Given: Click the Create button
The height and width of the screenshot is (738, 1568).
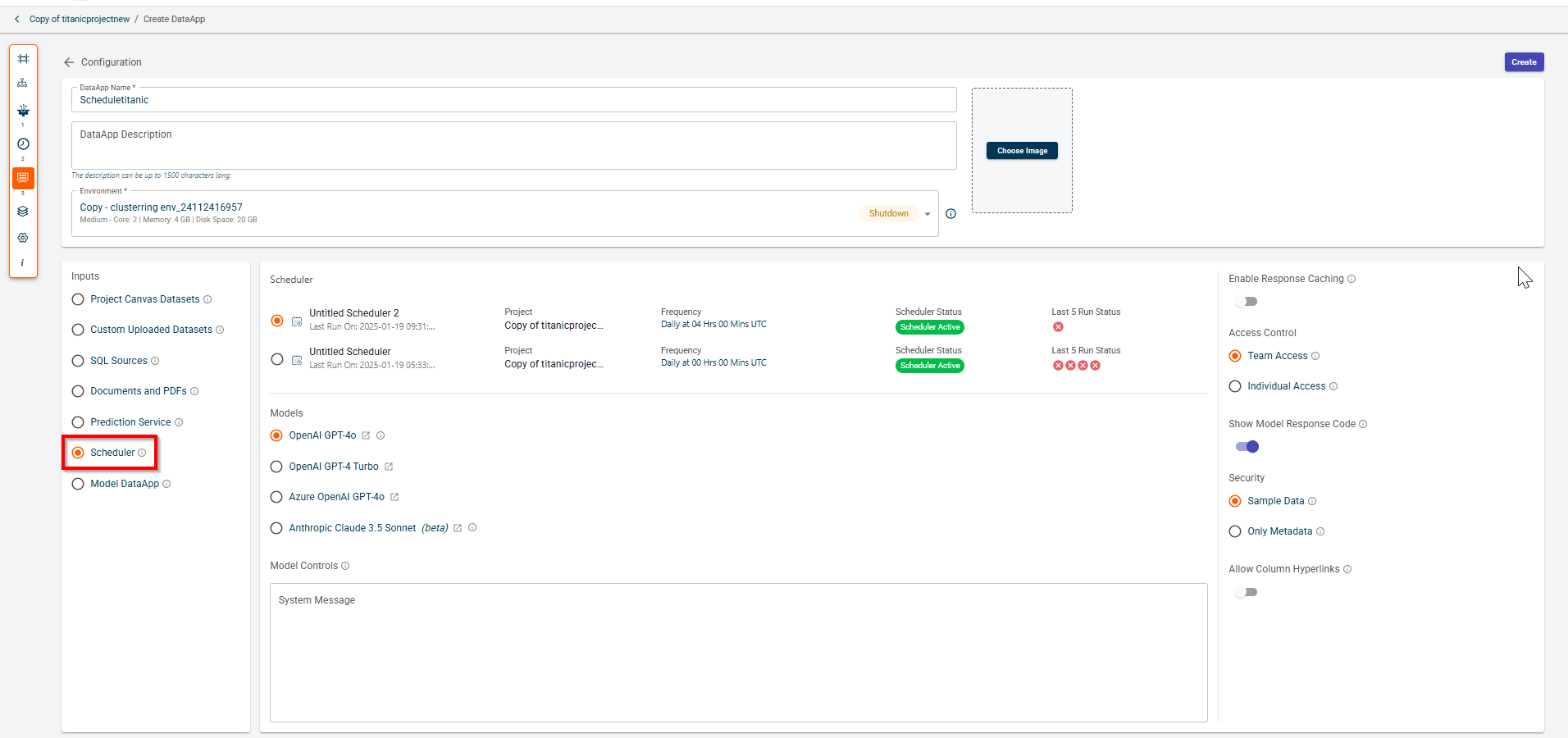Looking at the screenshot, I should (x=1524, y=62).
